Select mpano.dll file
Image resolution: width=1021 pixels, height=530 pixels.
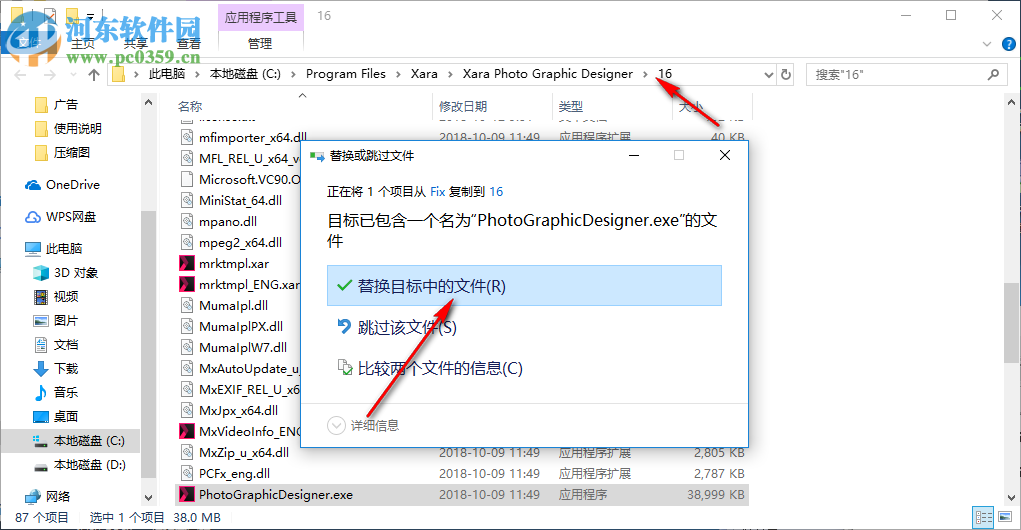pos(228,221)
